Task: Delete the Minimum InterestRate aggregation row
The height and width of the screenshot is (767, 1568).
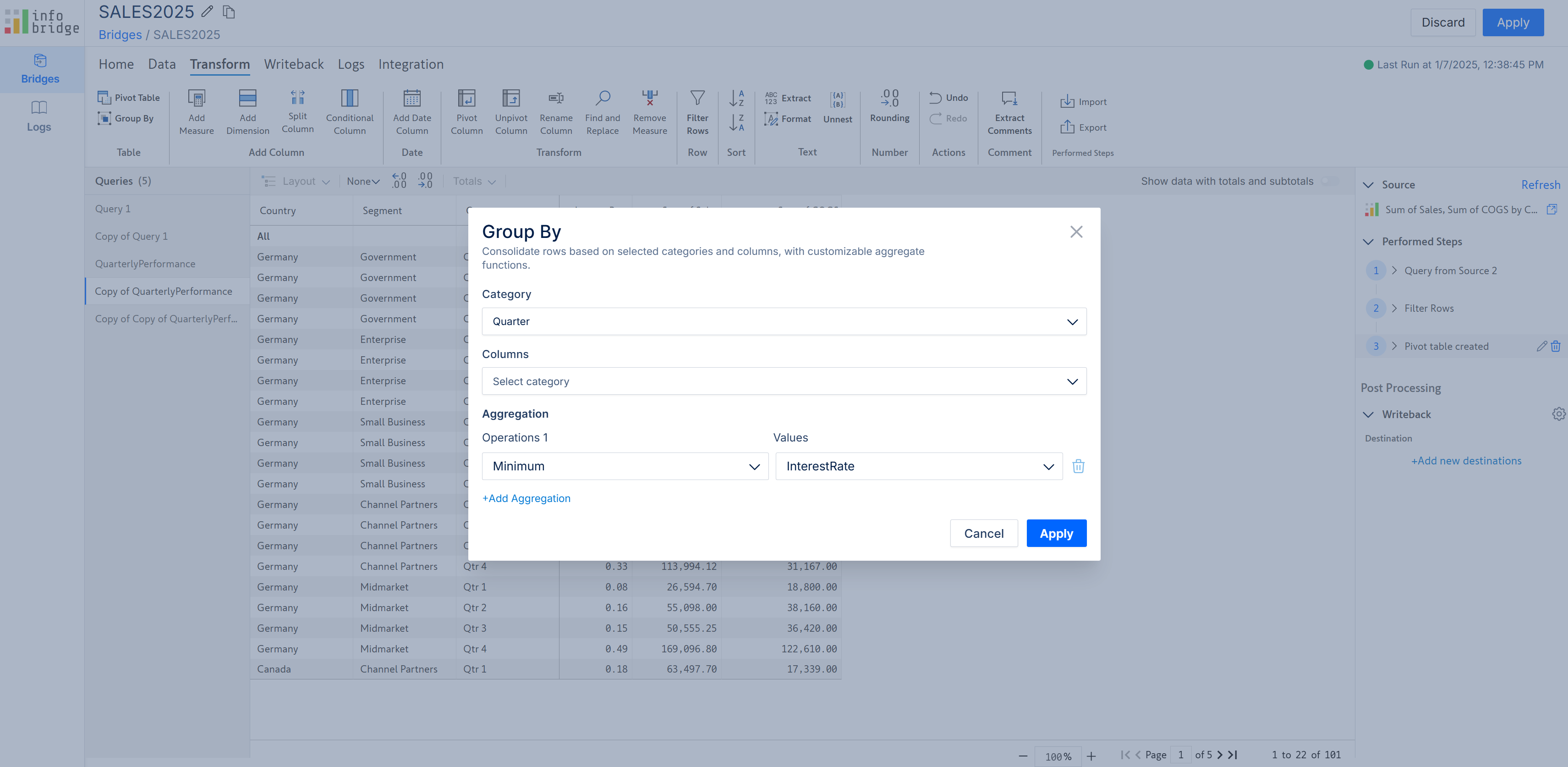Action: 1078,466
